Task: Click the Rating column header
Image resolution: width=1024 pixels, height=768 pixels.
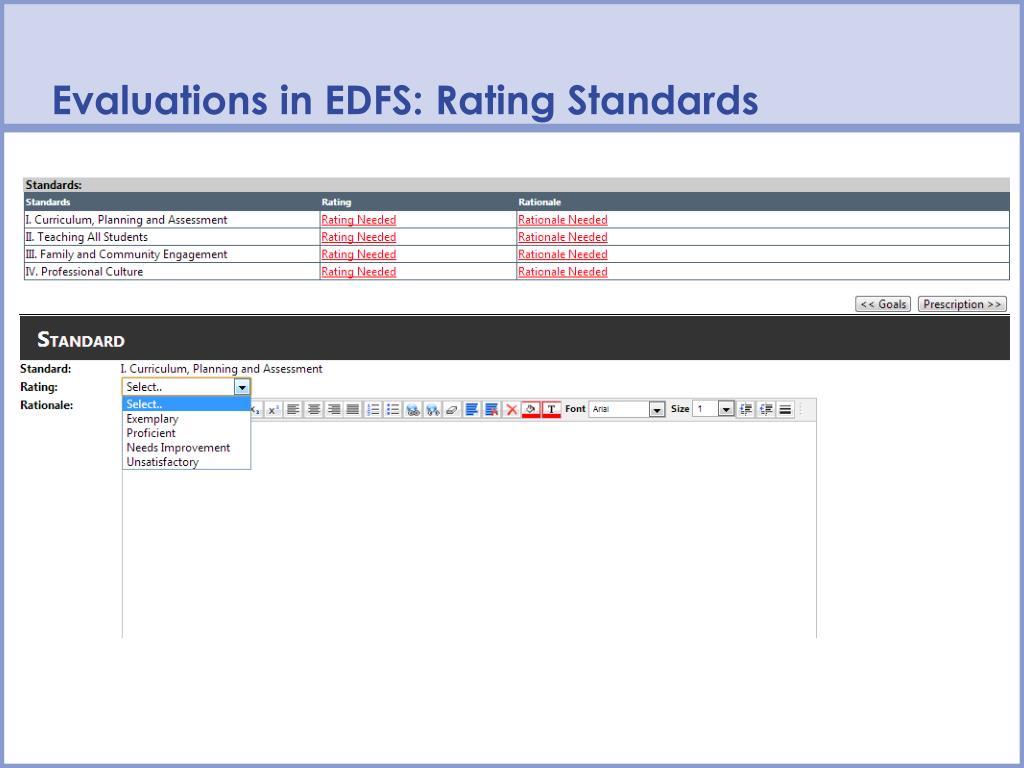Action: pos(336,202)
